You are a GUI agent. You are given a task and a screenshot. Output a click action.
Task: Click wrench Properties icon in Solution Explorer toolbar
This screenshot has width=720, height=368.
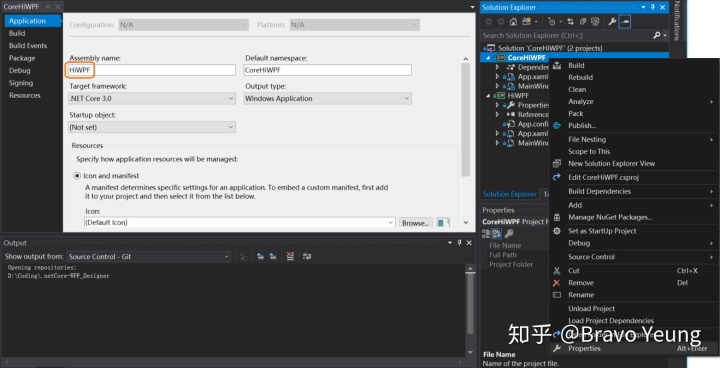pyautogui.click(x=612, y=22)
